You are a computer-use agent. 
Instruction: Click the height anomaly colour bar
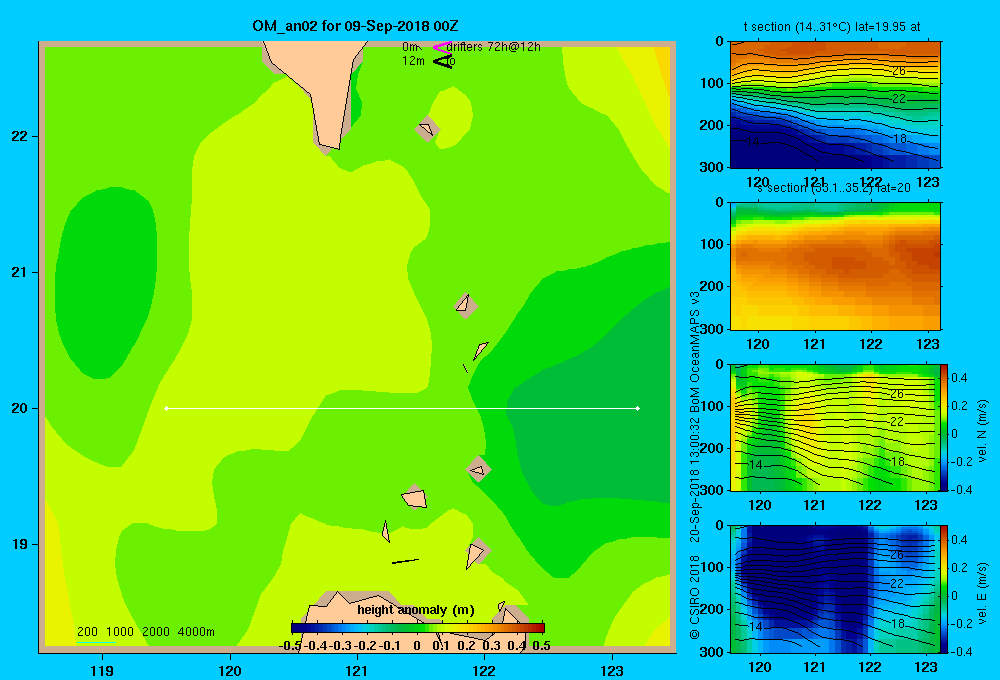418,628
